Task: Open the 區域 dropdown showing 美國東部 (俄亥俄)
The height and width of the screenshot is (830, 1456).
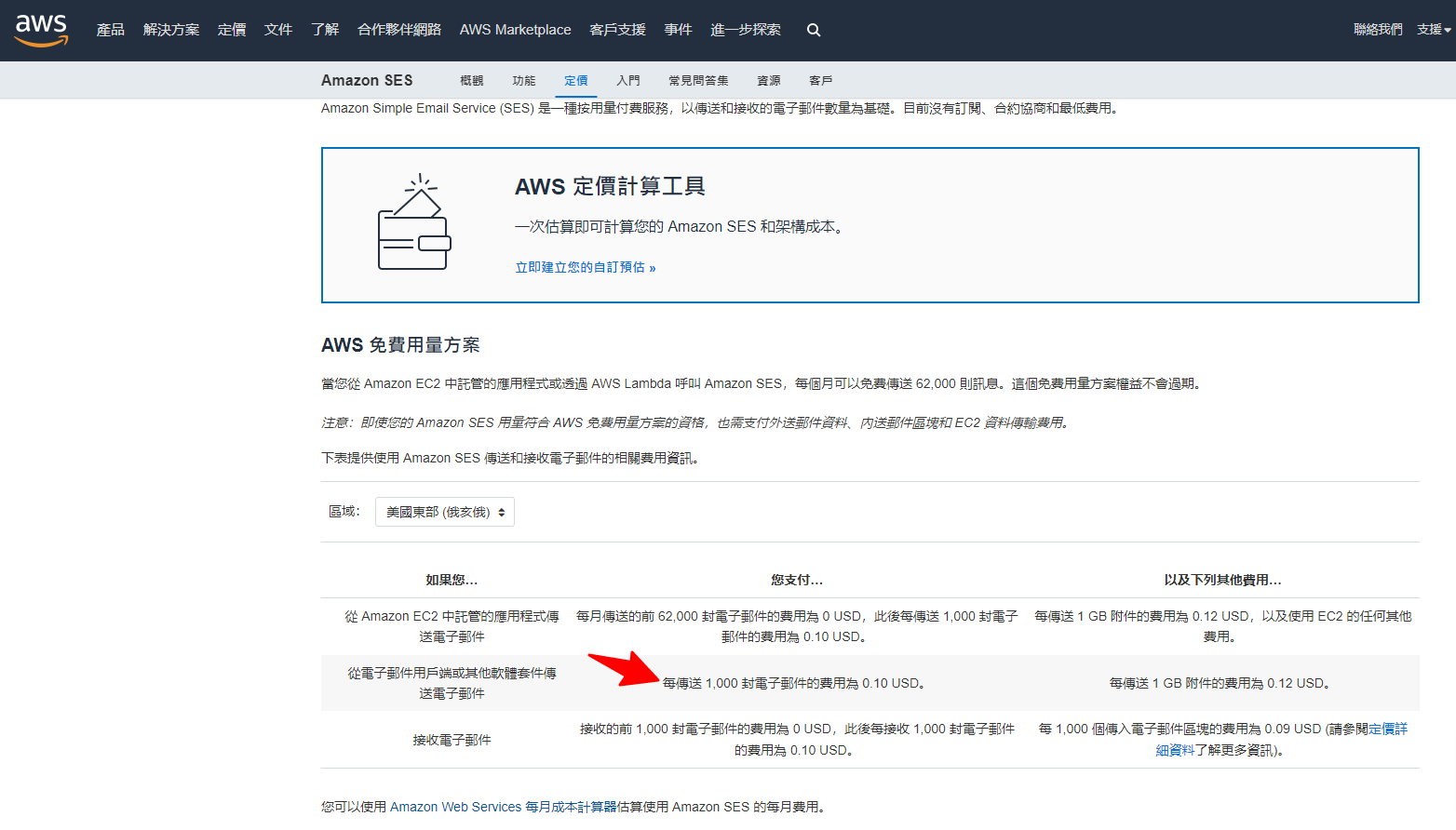Action: coord(445,512)
